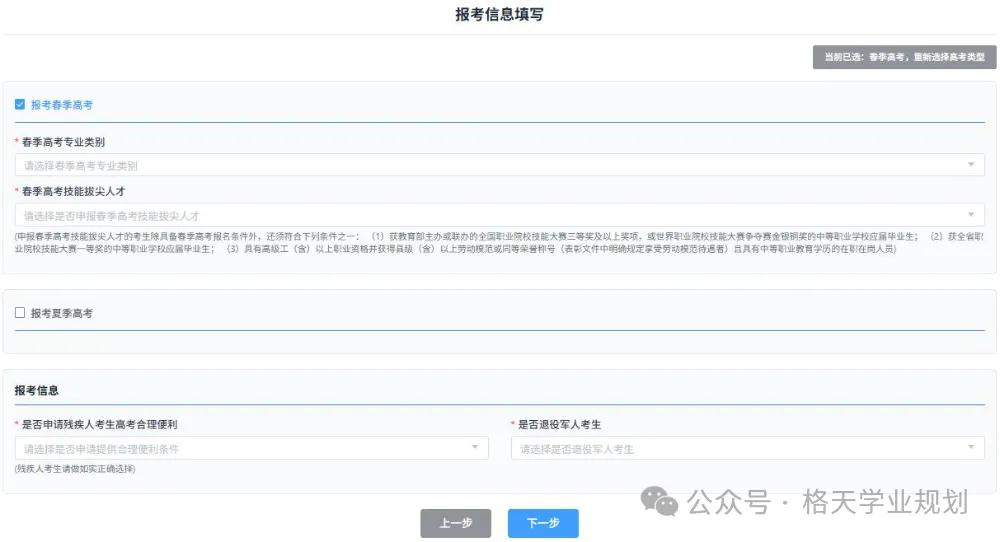Click the 上一步 button

coord(455,523)
